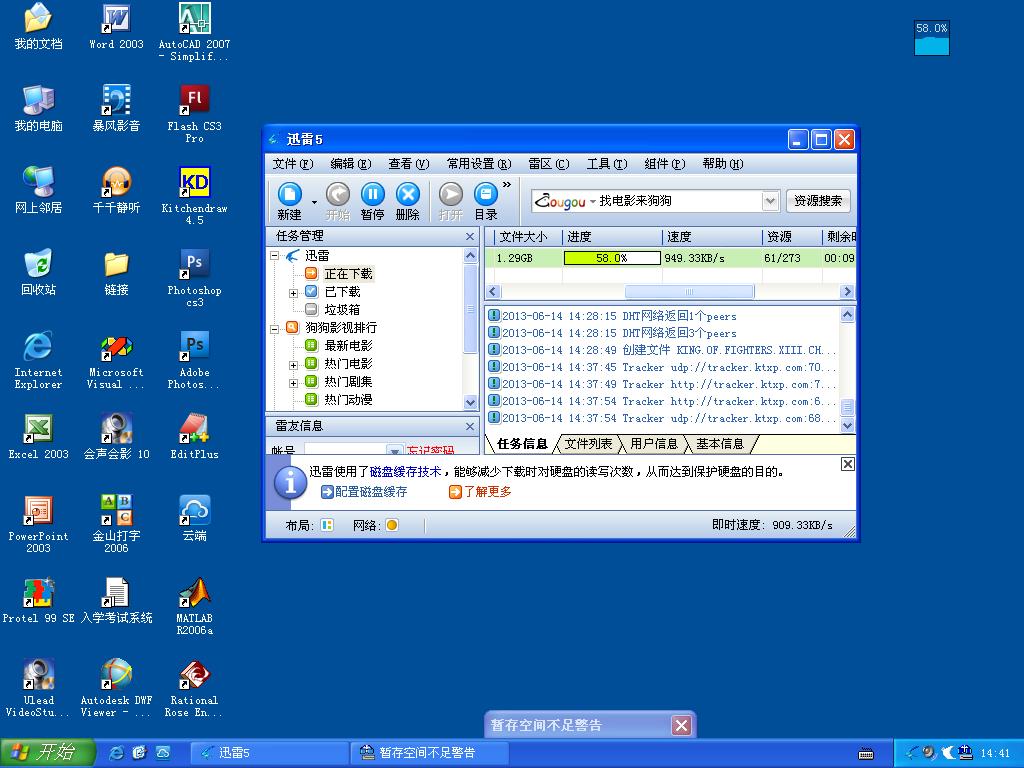Image resolution: width=1024 pixels, height=768 pixels.
Task: Close the 任务管理 panel
Action: click(x=470, y=236)
